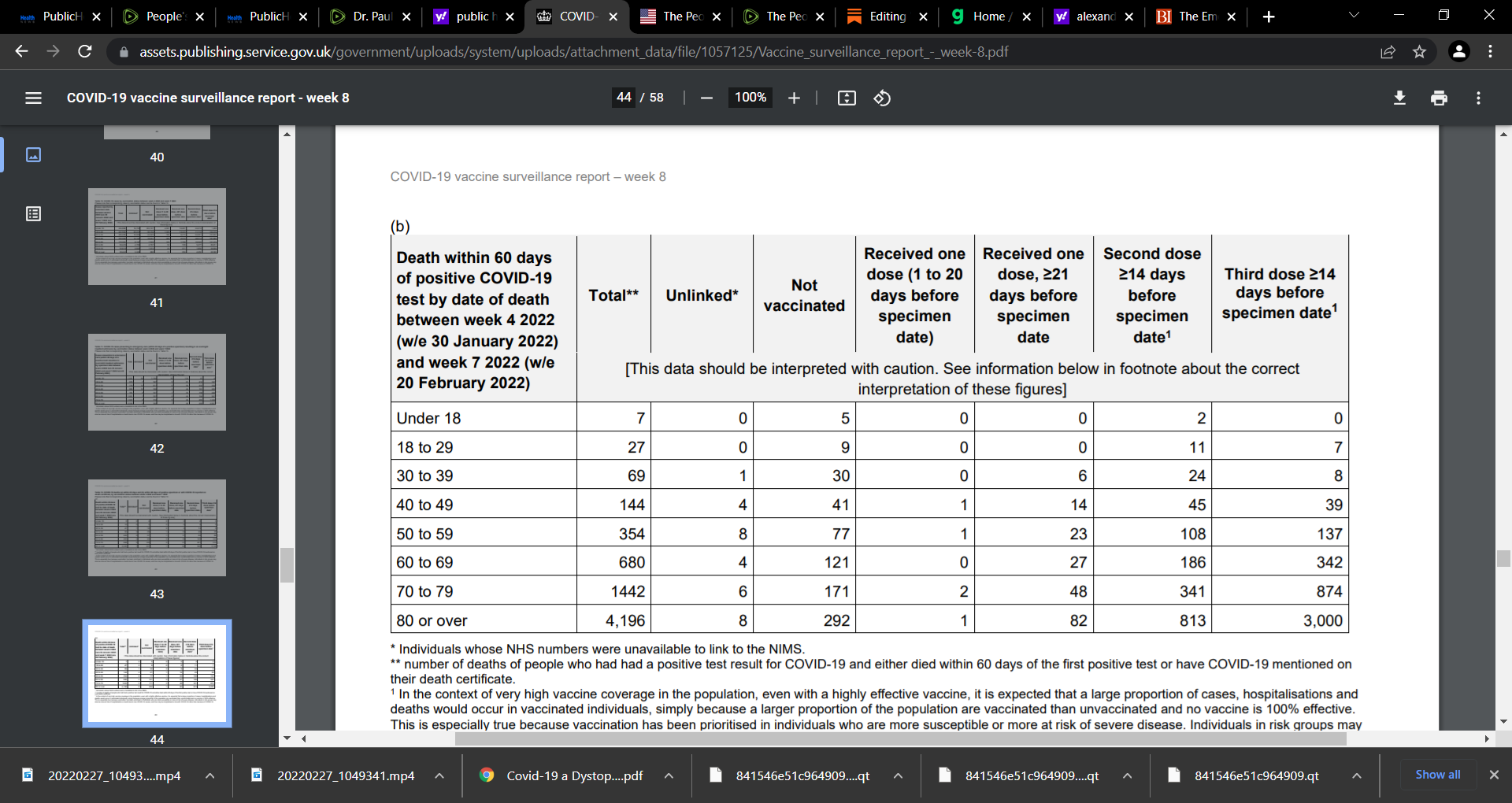Close the downloads bar
1512x803 pixels.
[x=1493, y=775]
